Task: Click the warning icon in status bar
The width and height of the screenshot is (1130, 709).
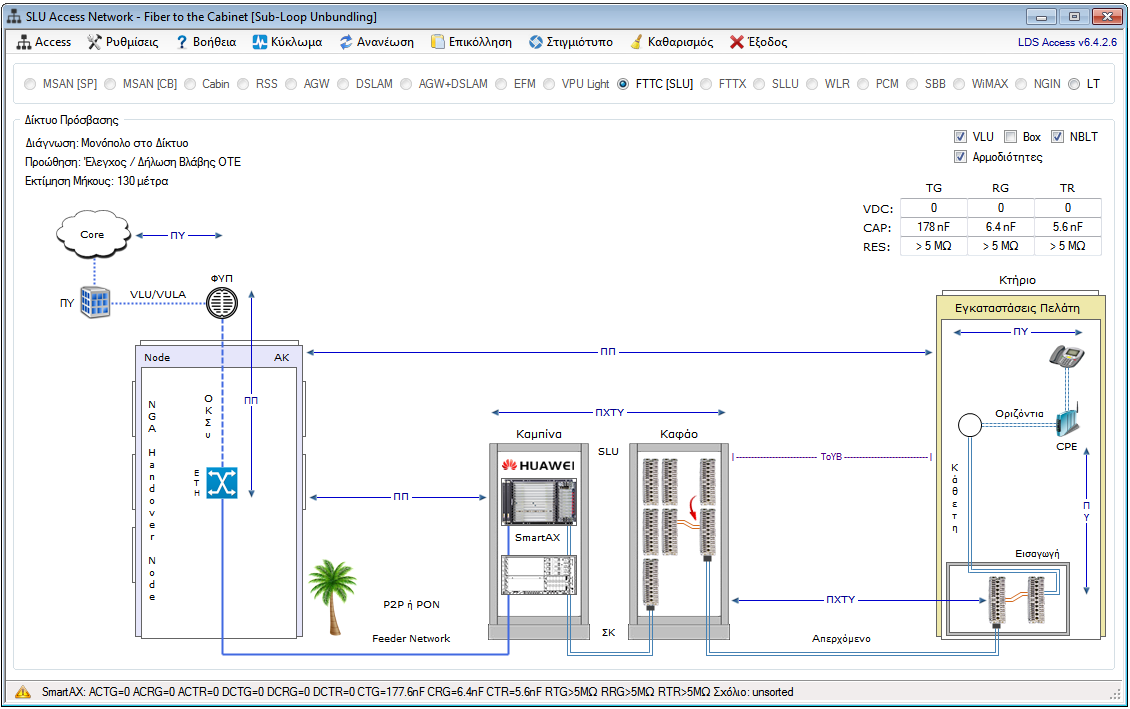Action: [x=22, y=691]
